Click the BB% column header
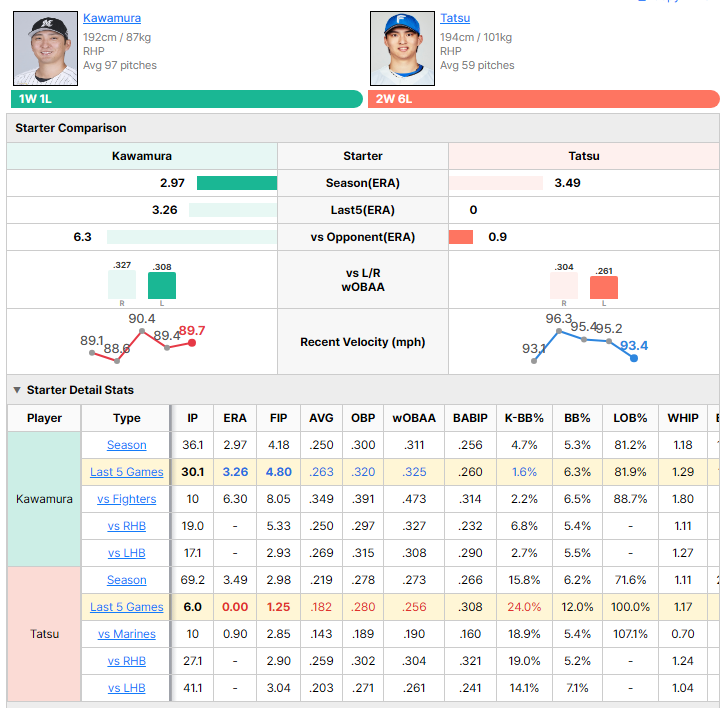Viewport: 726px width, 708px height. point(577,418)
